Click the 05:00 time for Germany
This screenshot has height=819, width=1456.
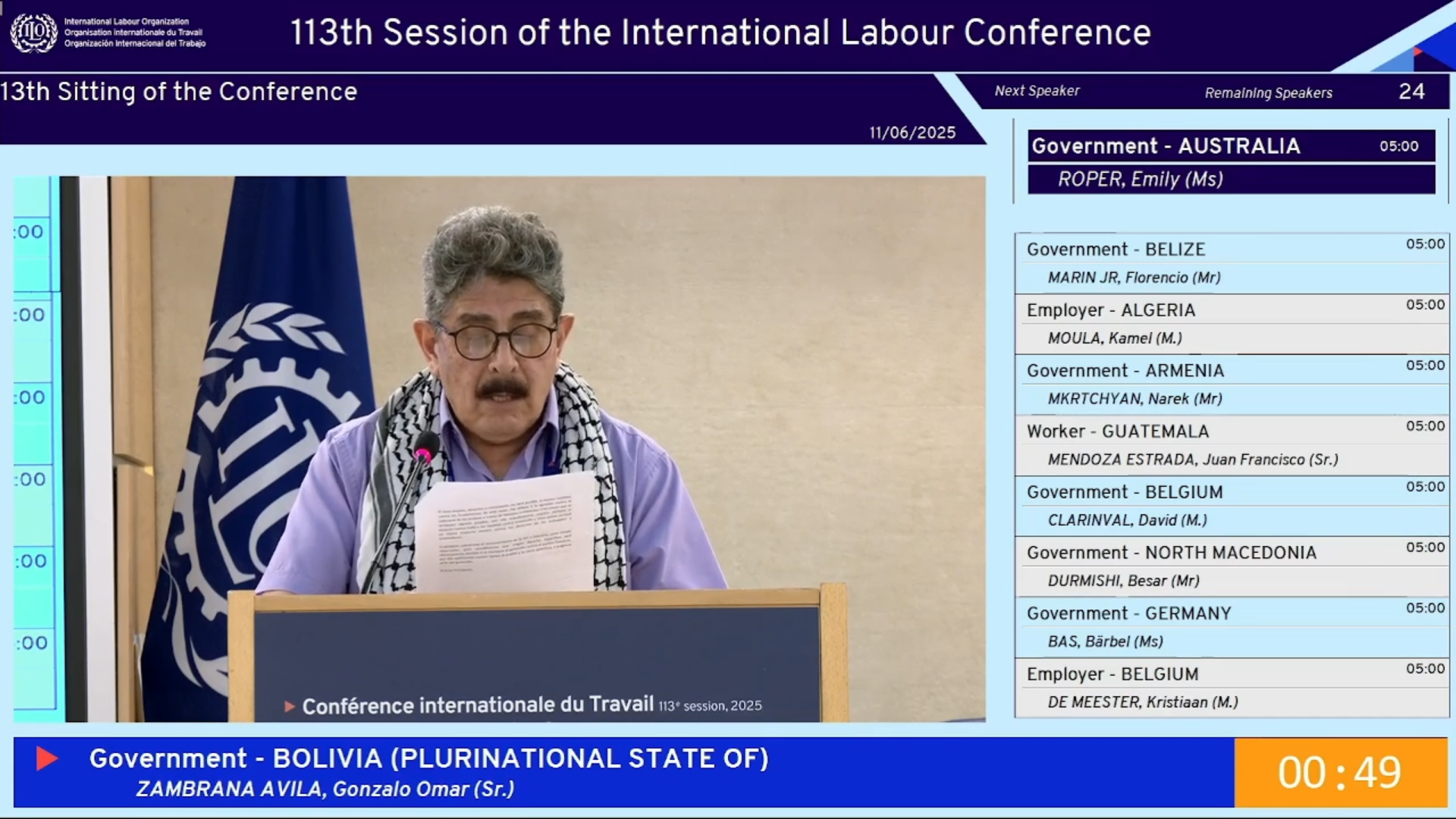[x=1425, y=608]
